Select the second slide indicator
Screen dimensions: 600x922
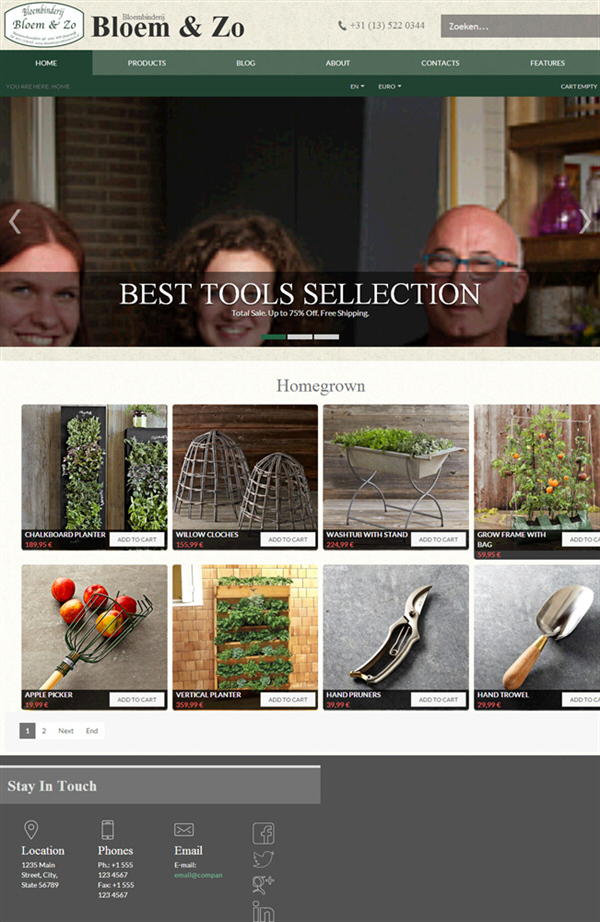point(300,337)
